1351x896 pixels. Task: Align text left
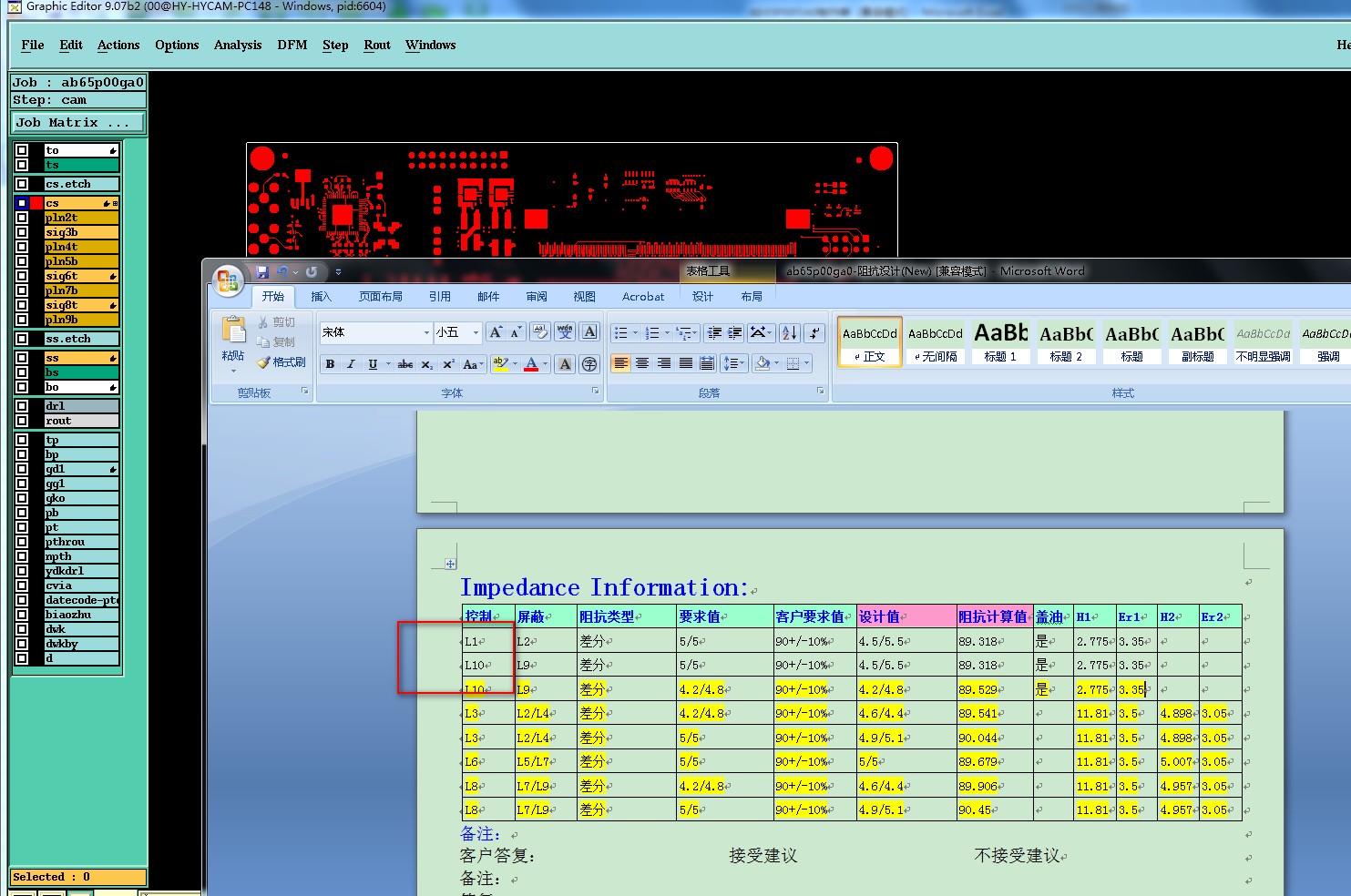(x=620, y=363)
